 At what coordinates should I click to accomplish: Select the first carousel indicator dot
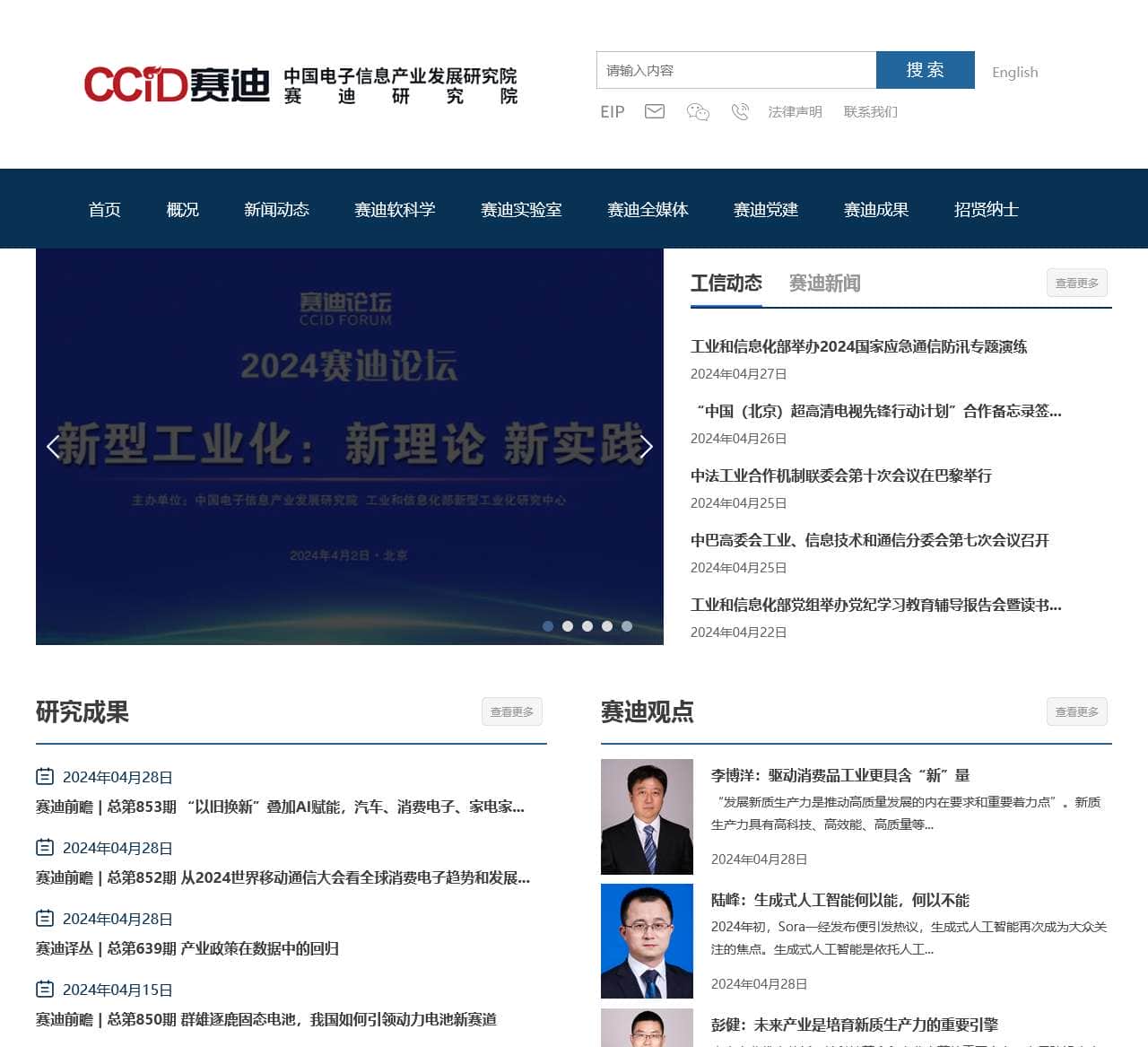547,627
